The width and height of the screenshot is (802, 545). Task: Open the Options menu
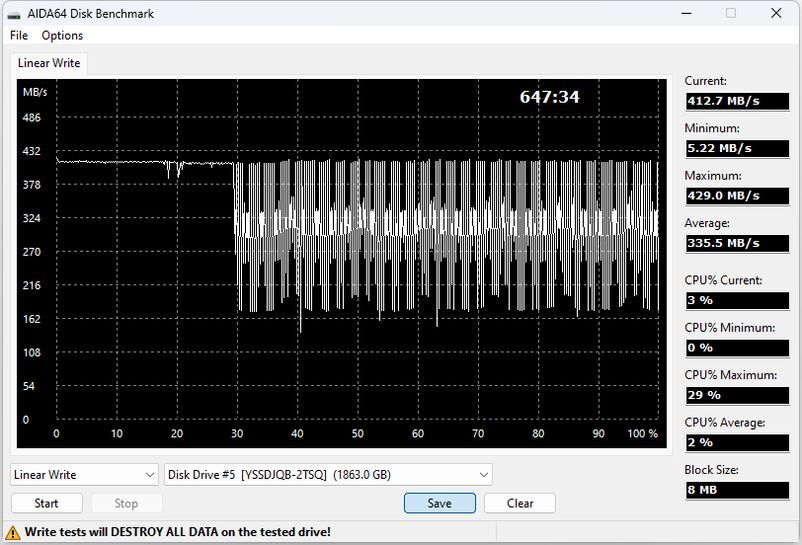click(x=62, y=36)
